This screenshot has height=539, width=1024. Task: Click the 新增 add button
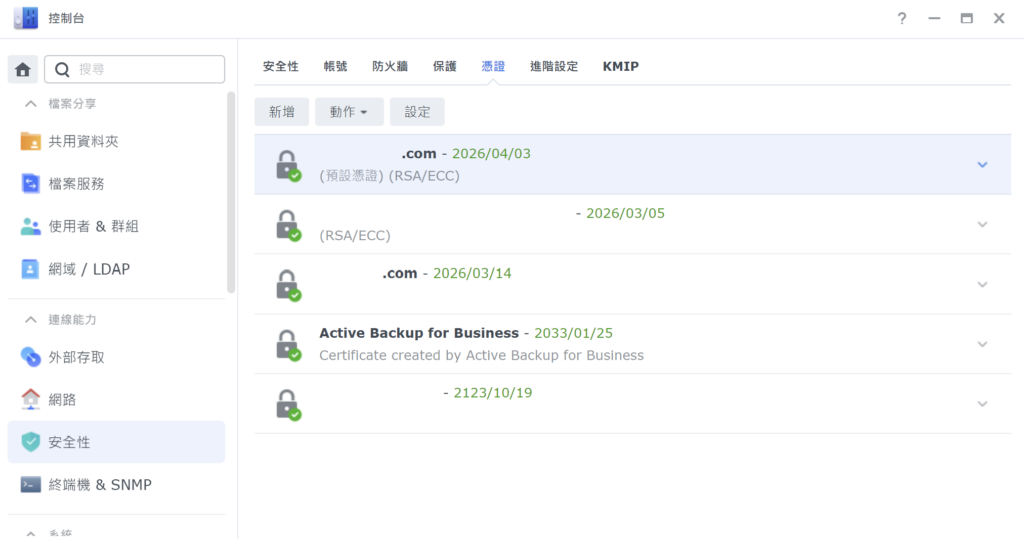[x=282, y=112]
